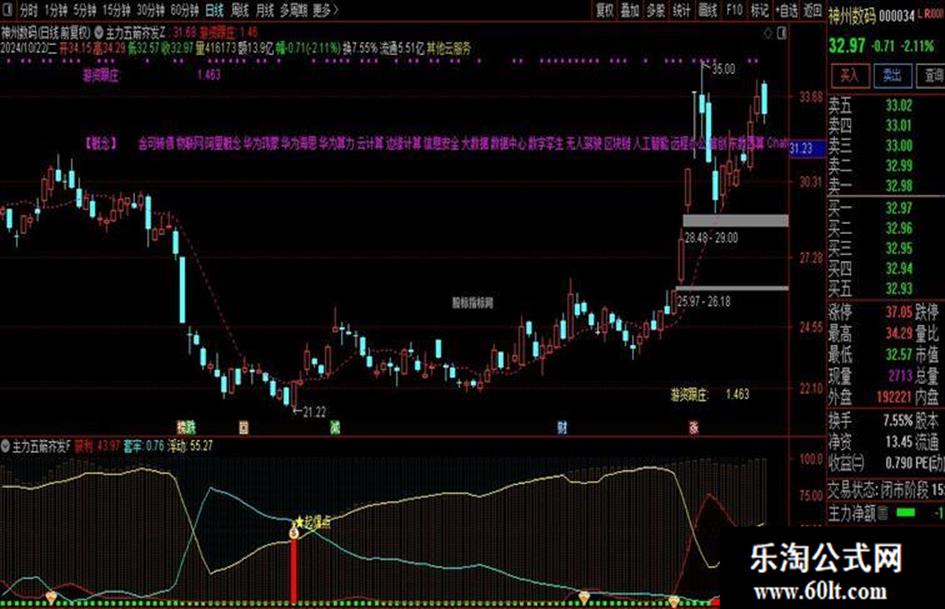Activate the 画线 drawing tool
Image resolution: width=945 pixels, height=609 pixels.
point(708,10)
